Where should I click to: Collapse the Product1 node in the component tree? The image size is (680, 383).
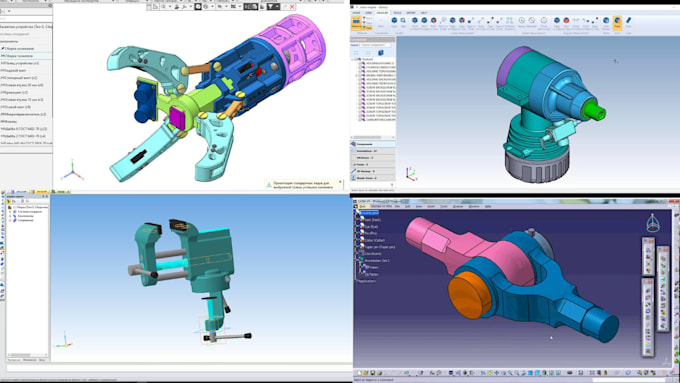(353, 59)
